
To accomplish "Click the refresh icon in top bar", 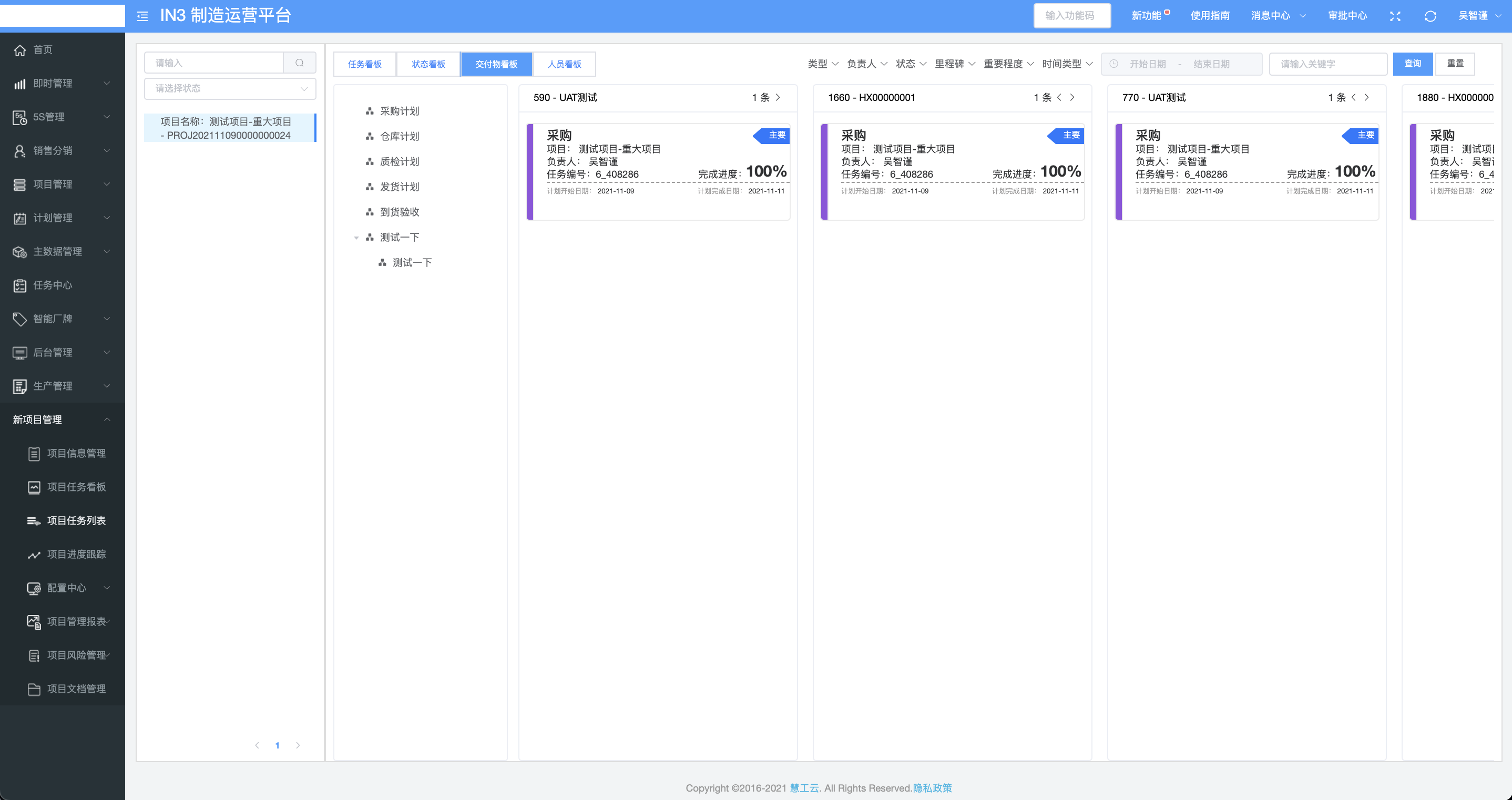I will coord(1430,16).
